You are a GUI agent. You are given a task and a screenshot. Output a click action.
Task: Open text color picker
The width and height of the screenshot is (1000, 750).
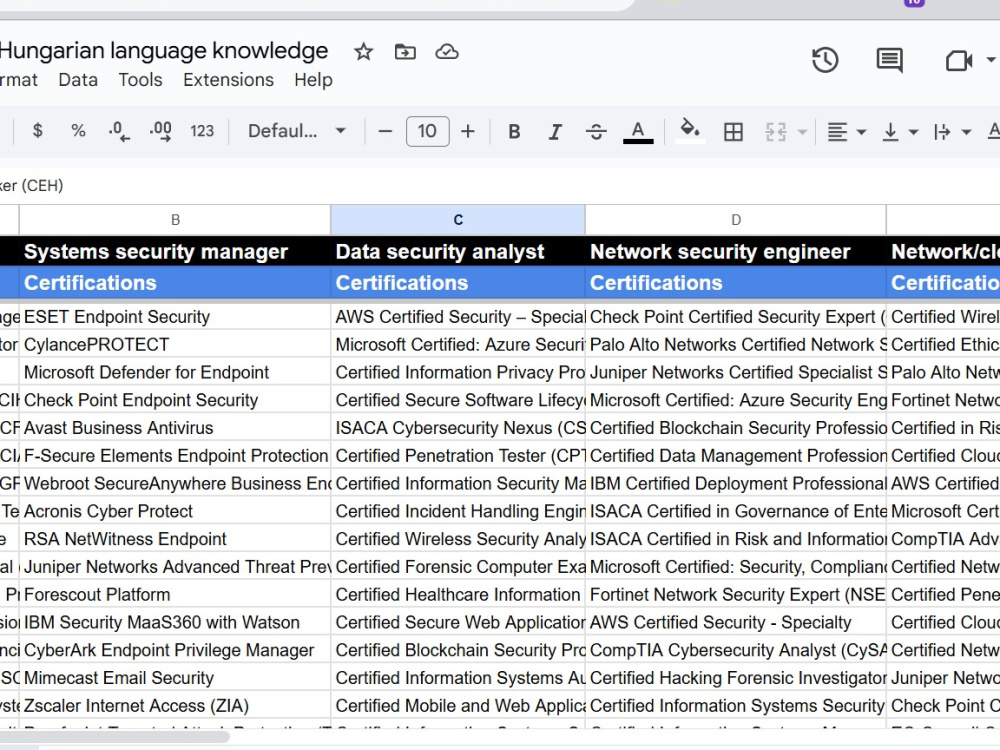pyautogui.click(x=638, y=131)
